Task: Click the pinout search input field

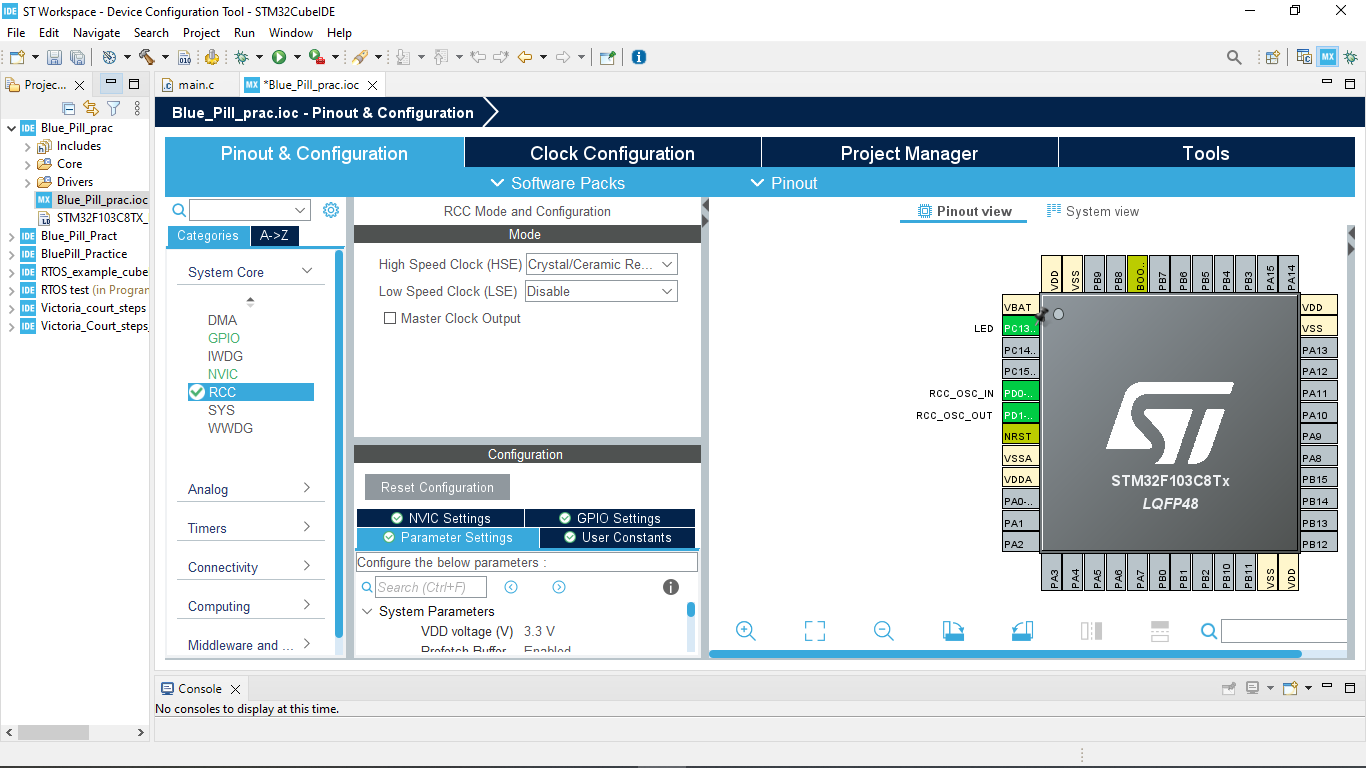Action: point(1284,630)
